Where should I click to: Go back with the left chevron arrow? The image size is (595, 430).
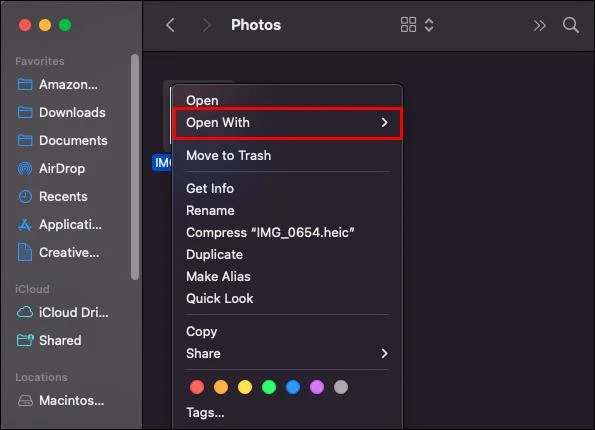click(x=170, y=25)
